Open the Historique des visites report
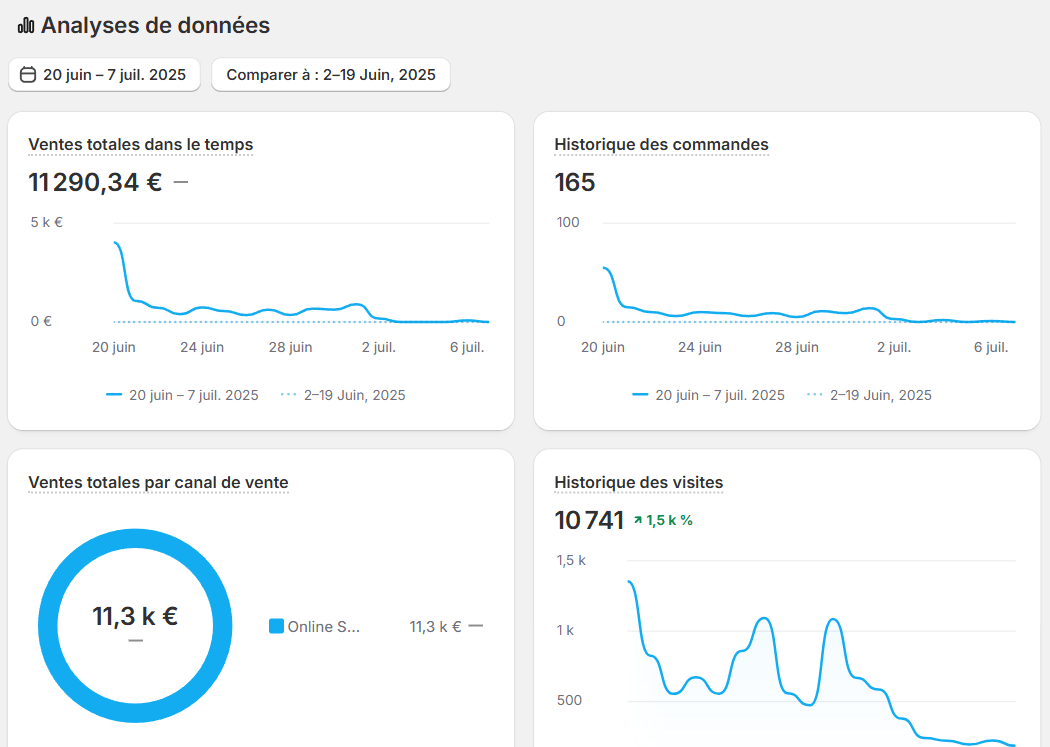 (638, 483)
